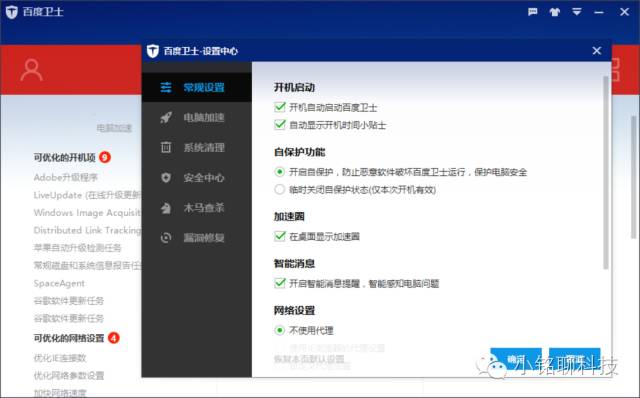Viewport: 640px width, 398px height.
Task: Select the 常规设置 tab
Action: 197,87
